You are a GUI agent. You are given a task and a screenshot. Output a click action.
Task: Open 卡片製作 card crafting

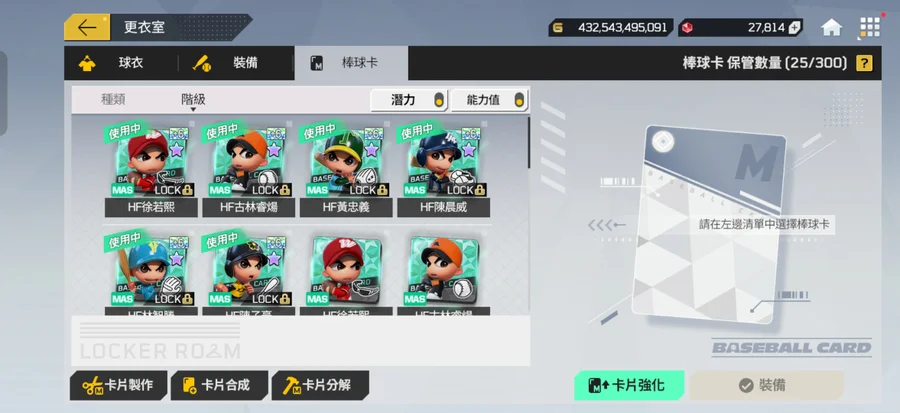(119, 385)
